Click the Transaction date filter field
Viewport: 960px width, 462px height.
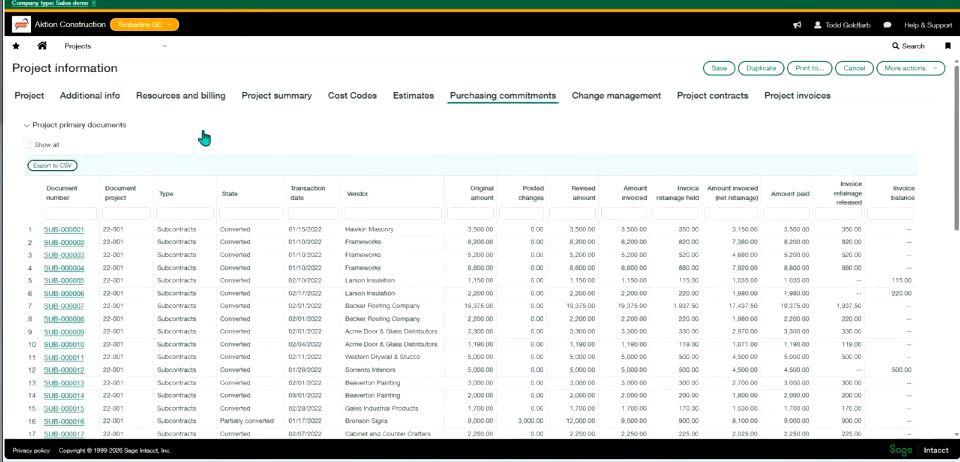tap(313, 214)
